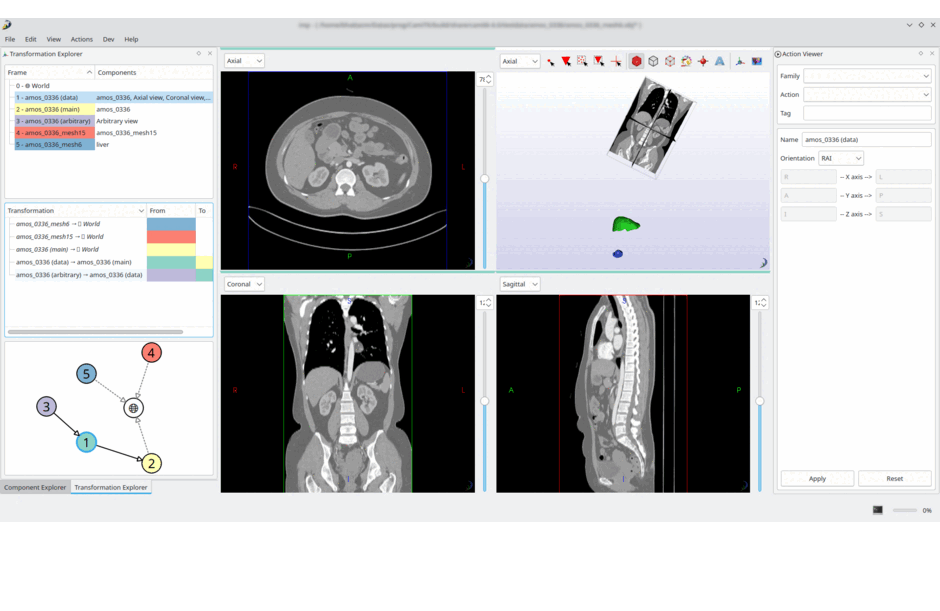Click the screenshot icon in 3D toolbar
940x611 pixels.
tap(757, 62)
